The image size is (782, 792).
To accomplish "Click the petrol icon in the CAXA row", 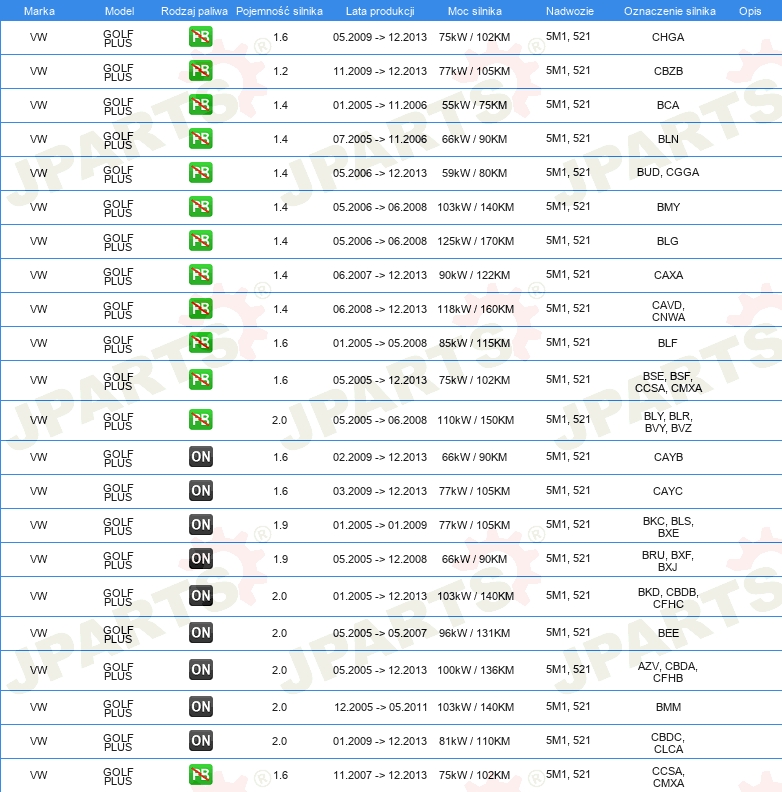I will coord(201,274).
